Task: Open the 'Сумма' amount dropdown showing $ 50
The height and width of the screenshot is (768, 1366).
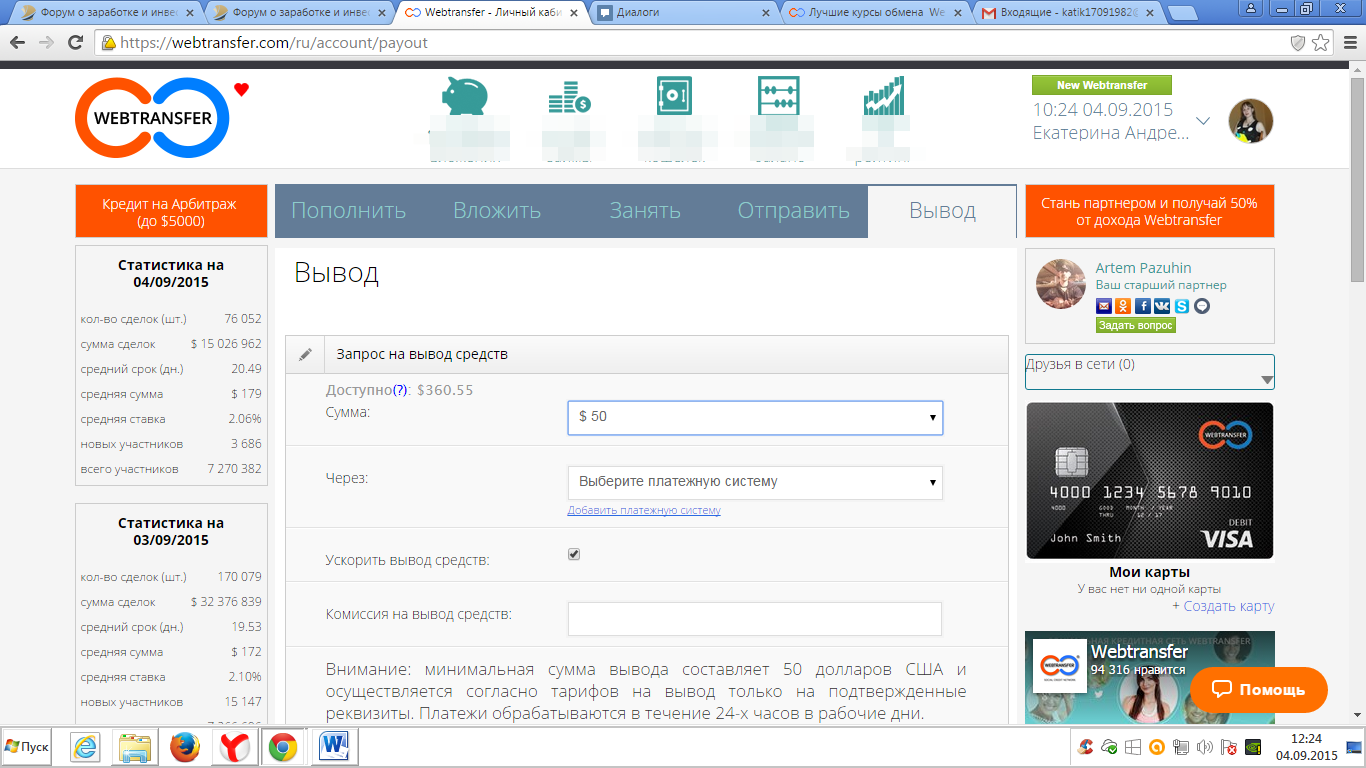Action: [755, 417]
